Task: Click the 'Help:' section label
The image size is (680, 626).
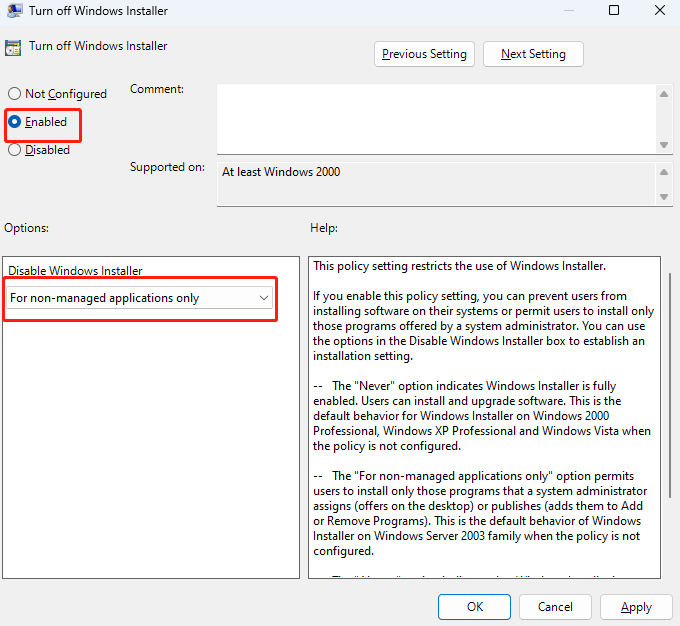Action: (x=324, y=228)
